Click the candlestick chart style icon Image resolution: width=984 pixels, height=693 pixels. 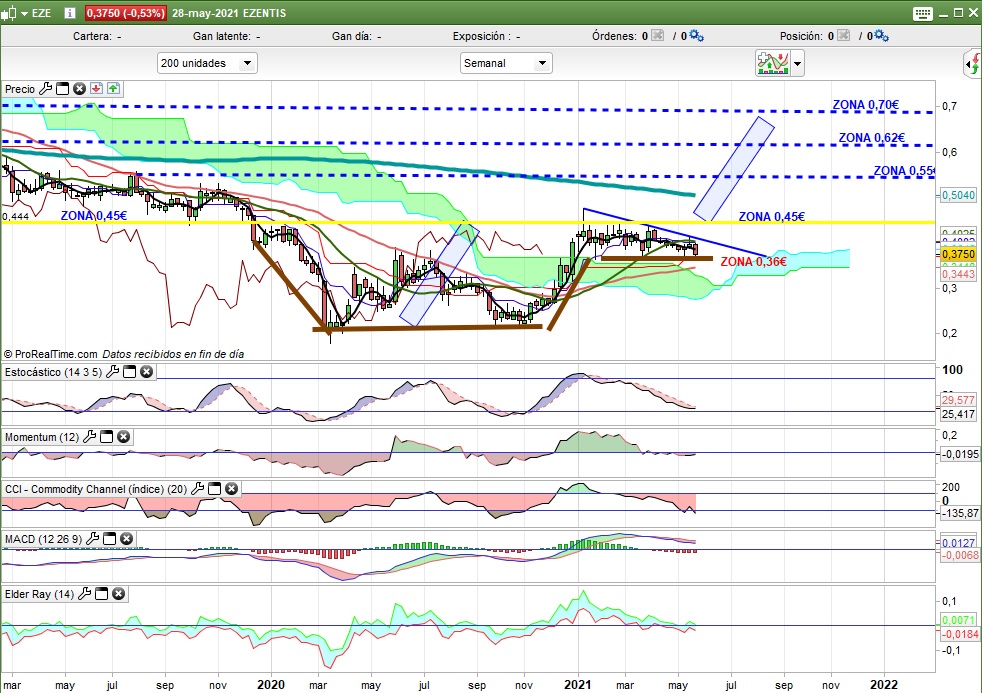(9, 13)
